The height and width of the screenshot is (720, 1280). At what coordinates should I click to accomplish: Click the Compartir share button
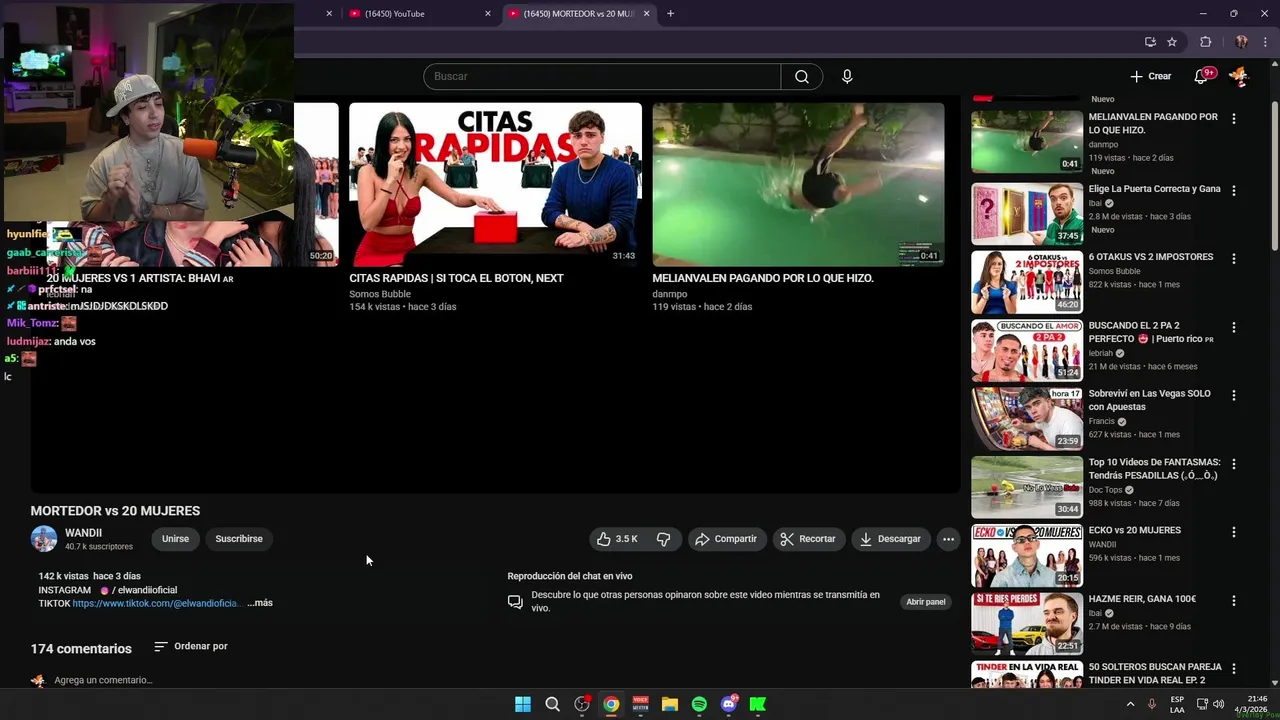726,539
